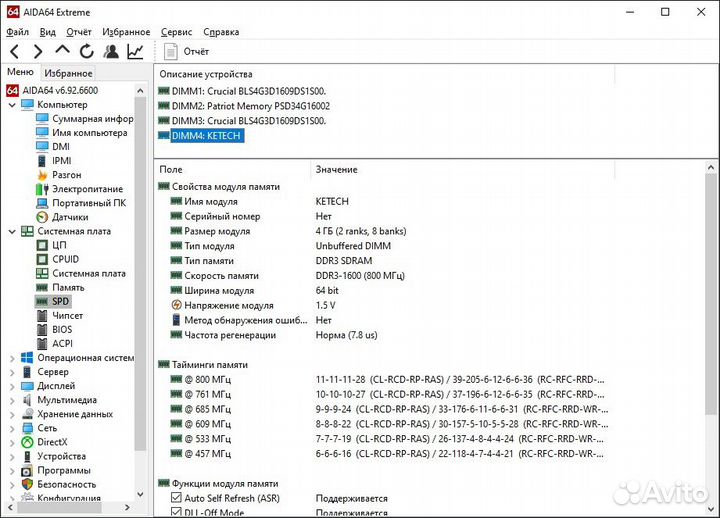Open the Сервис menu

(176, 32)
